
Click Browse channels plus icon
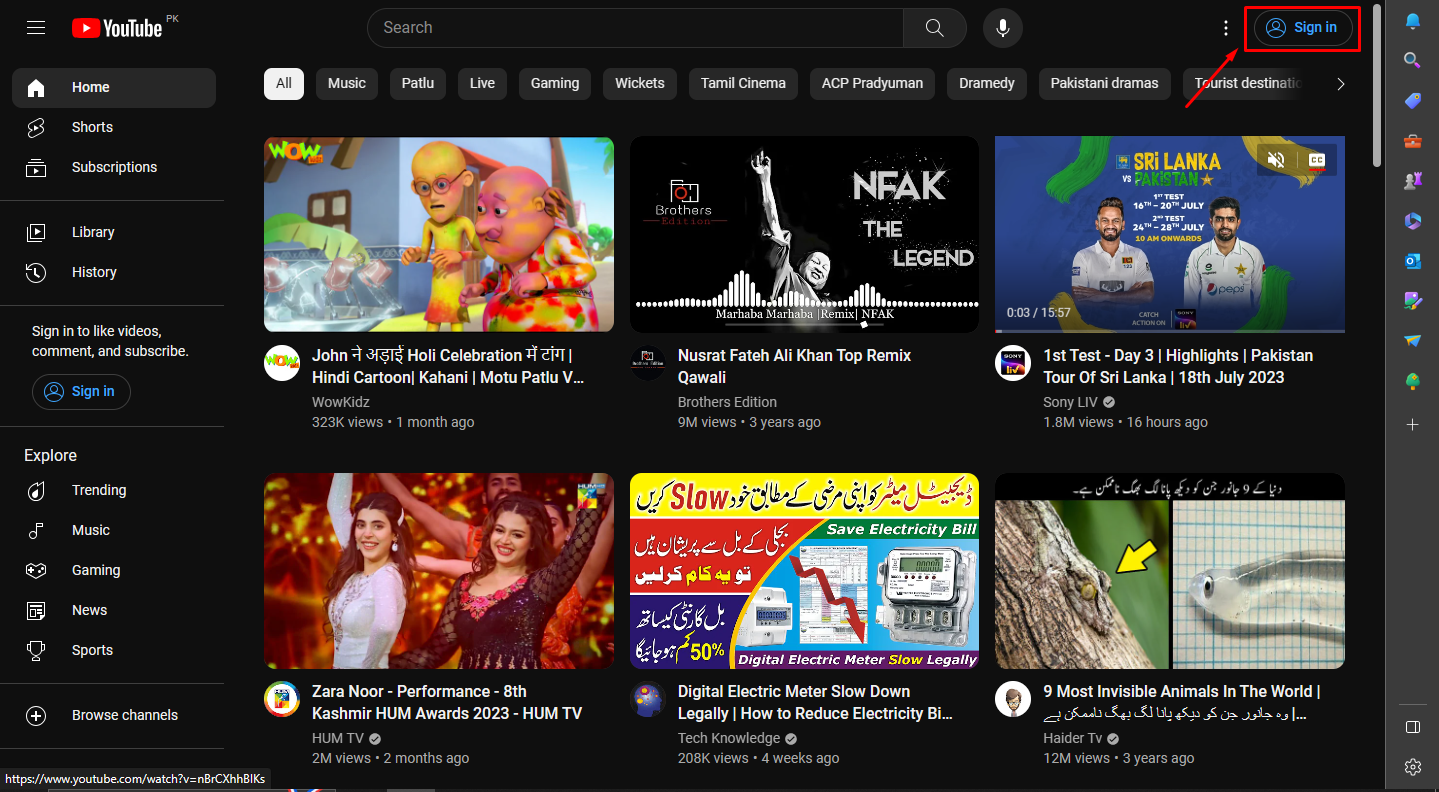[x=36, y=715]
